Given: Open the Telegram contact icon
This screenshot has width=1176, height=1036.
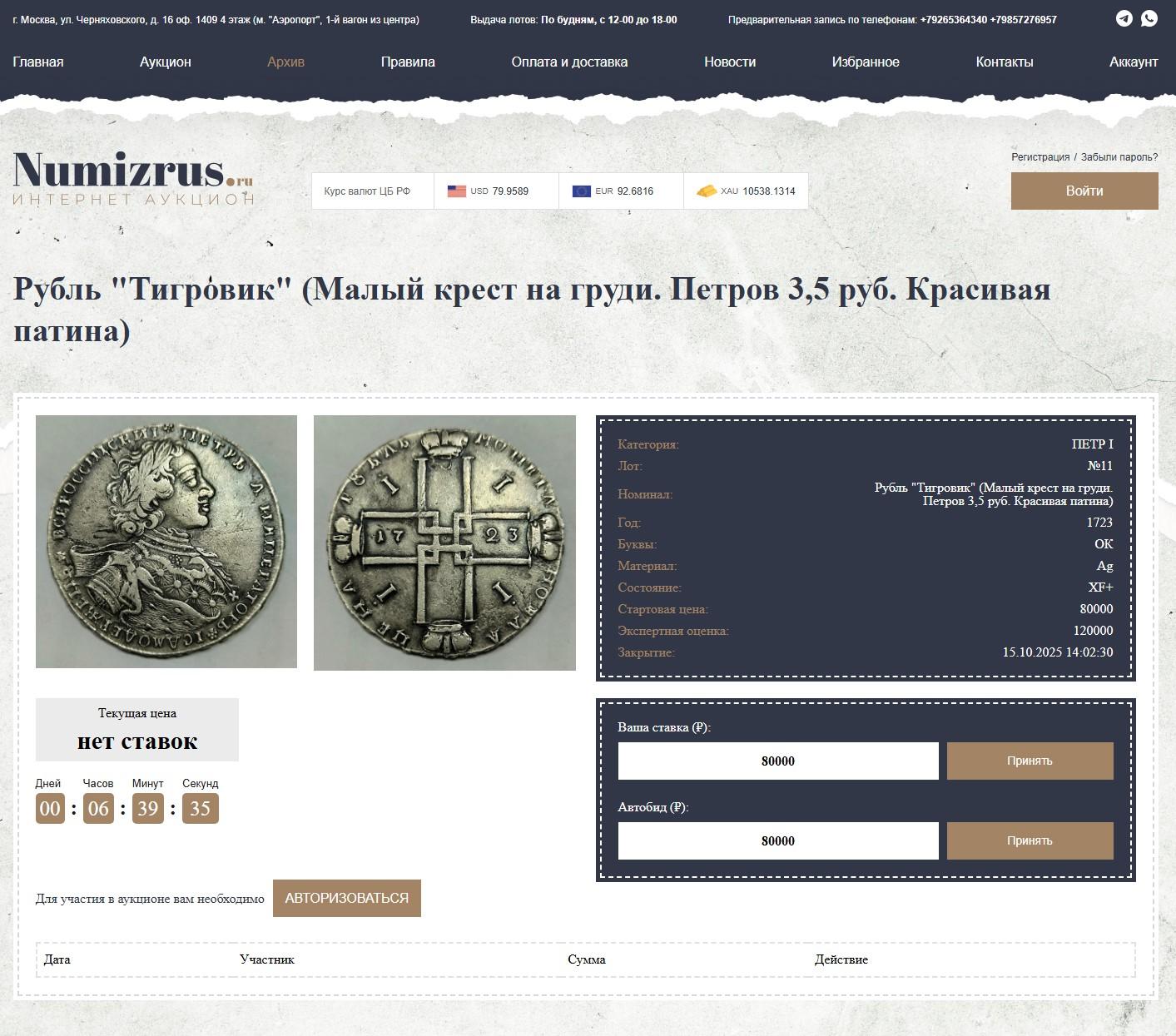Looking at the screenshot, I should (x=1124, y=18).
